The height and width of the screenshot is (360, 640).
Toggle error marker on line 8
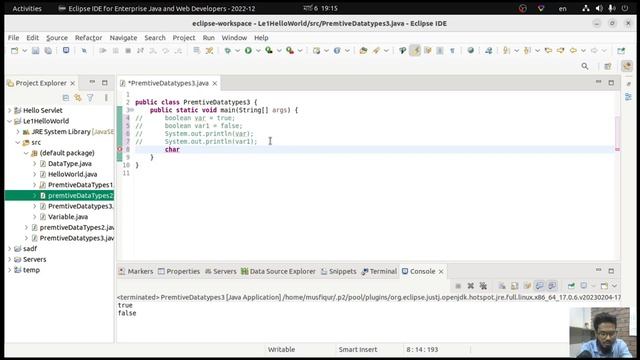point(120,149)
